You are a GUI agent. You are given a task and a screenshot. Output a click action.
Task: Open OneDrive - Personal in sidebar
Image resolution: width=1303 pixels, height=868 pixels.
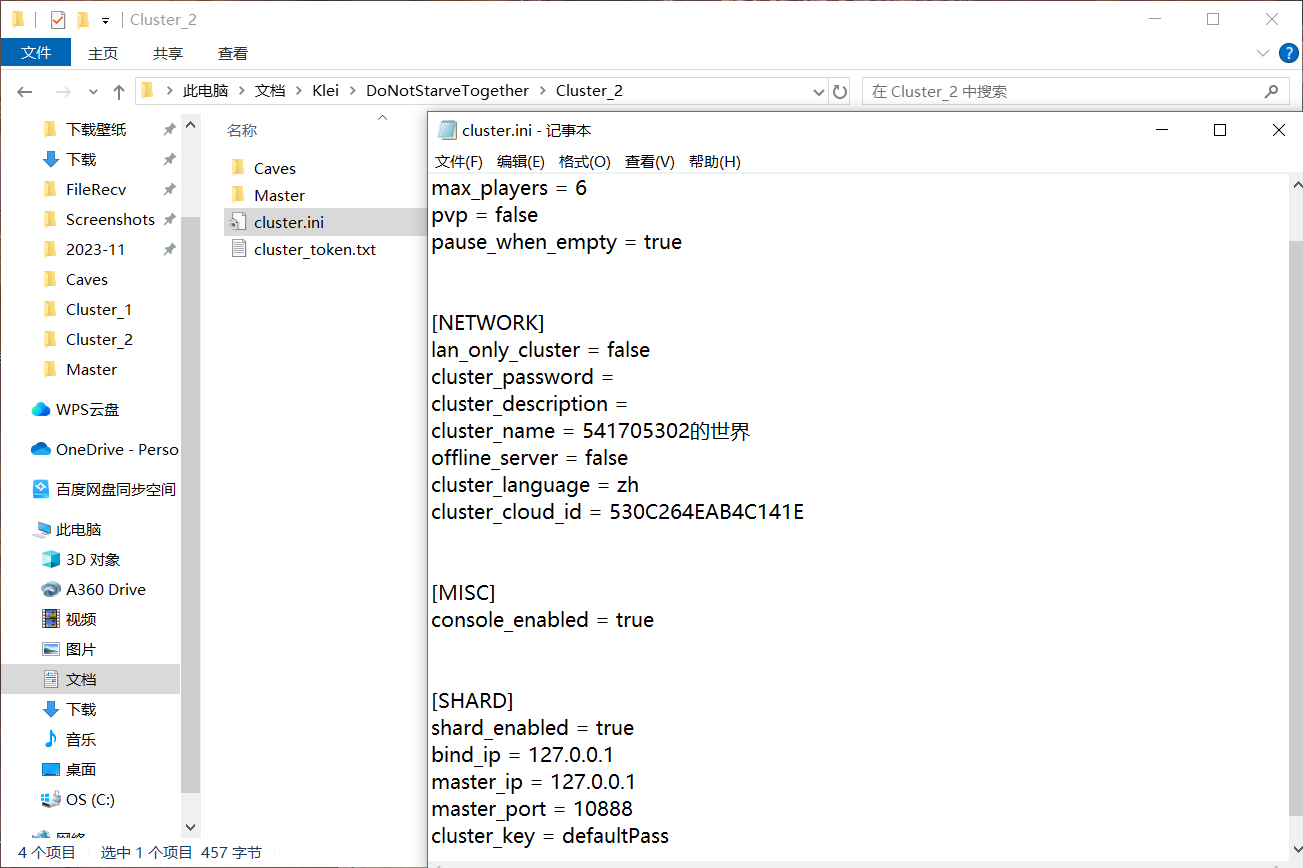point(117,449)
